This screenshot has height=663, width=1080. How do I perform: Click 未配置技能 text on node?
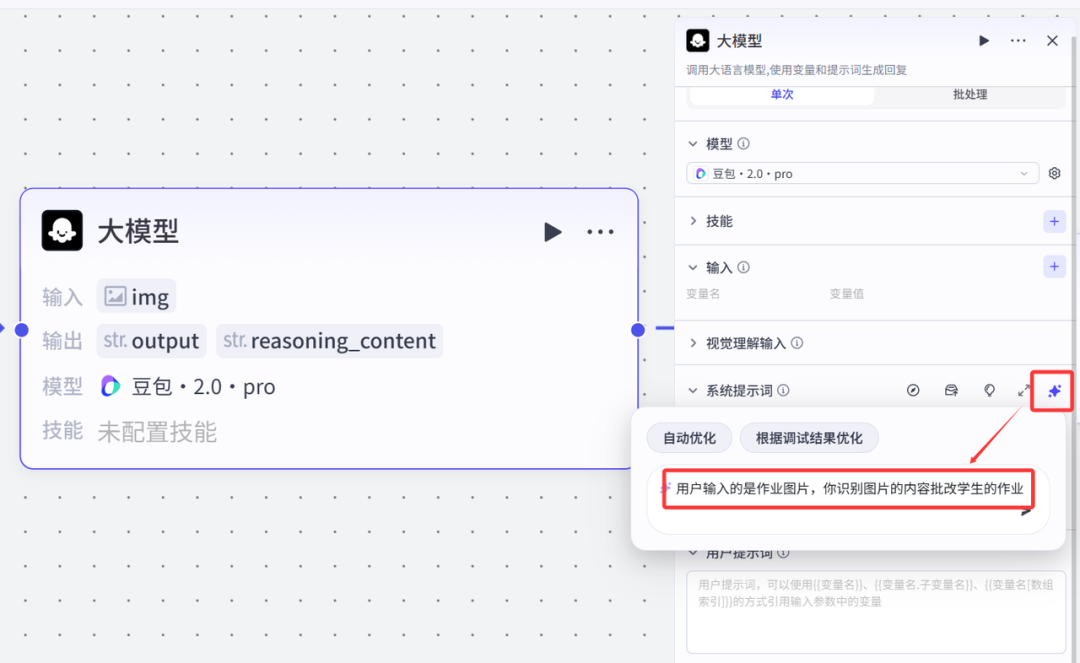[157, 432]
